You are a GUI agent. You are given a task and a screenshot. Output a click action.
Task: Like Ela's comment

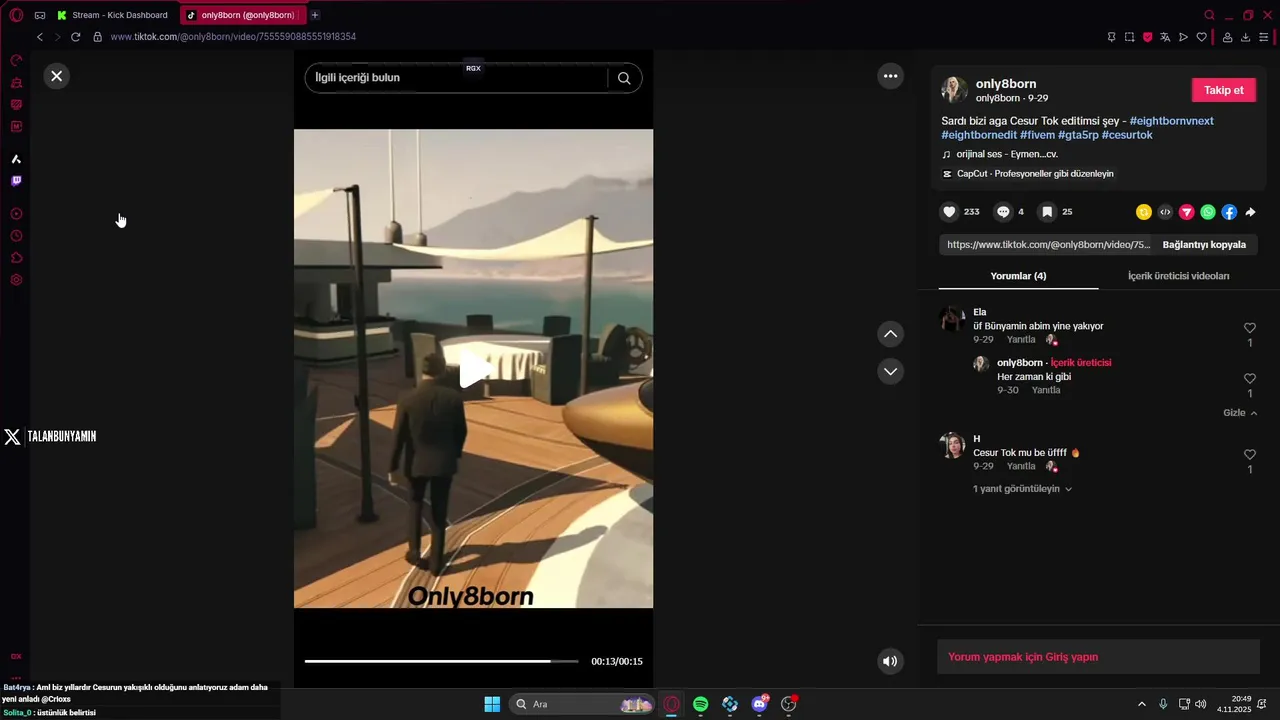[1249, 328]
